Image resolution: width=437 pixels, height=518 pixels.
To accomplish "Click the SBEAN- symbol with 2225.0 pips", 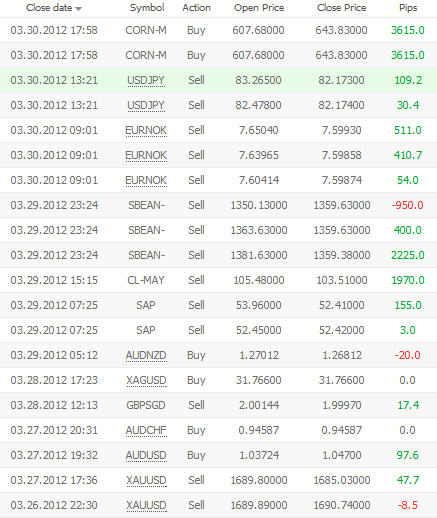I will (x=146, y=255).
